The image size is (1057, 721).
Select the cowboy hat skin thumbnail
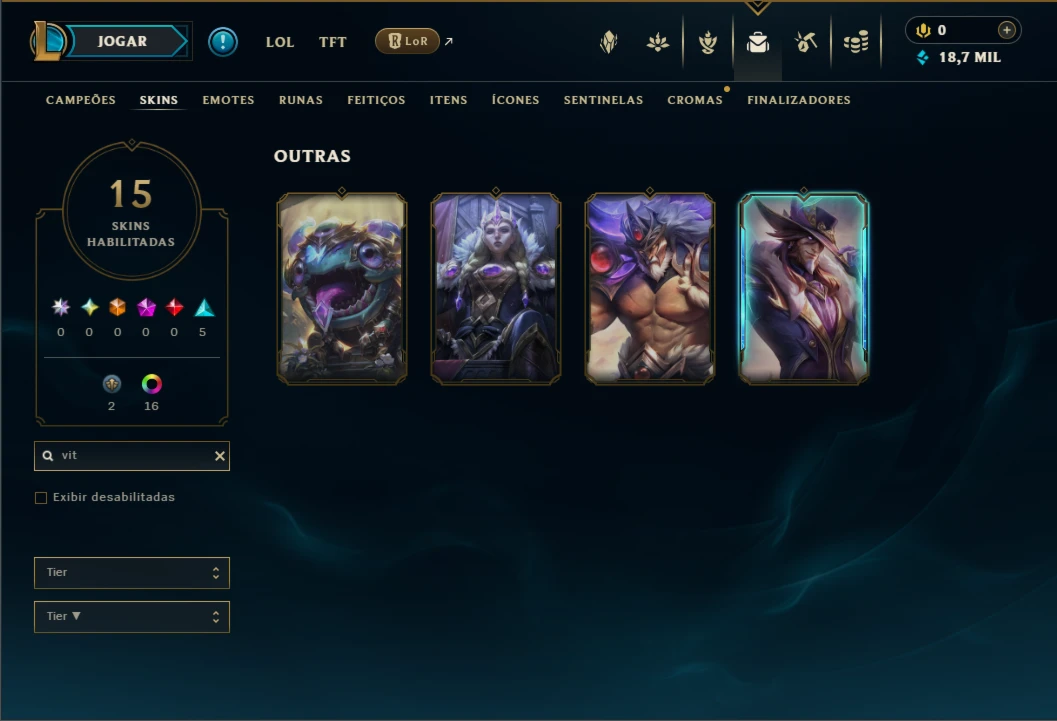[x=804, y=288]
